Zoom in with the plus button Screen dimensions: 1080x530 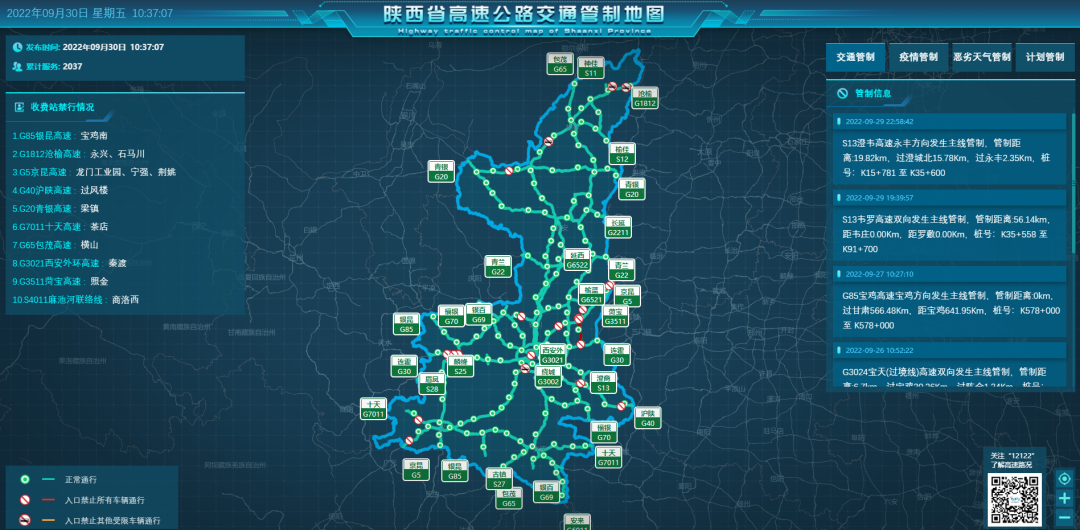(x=1064, y=498)
